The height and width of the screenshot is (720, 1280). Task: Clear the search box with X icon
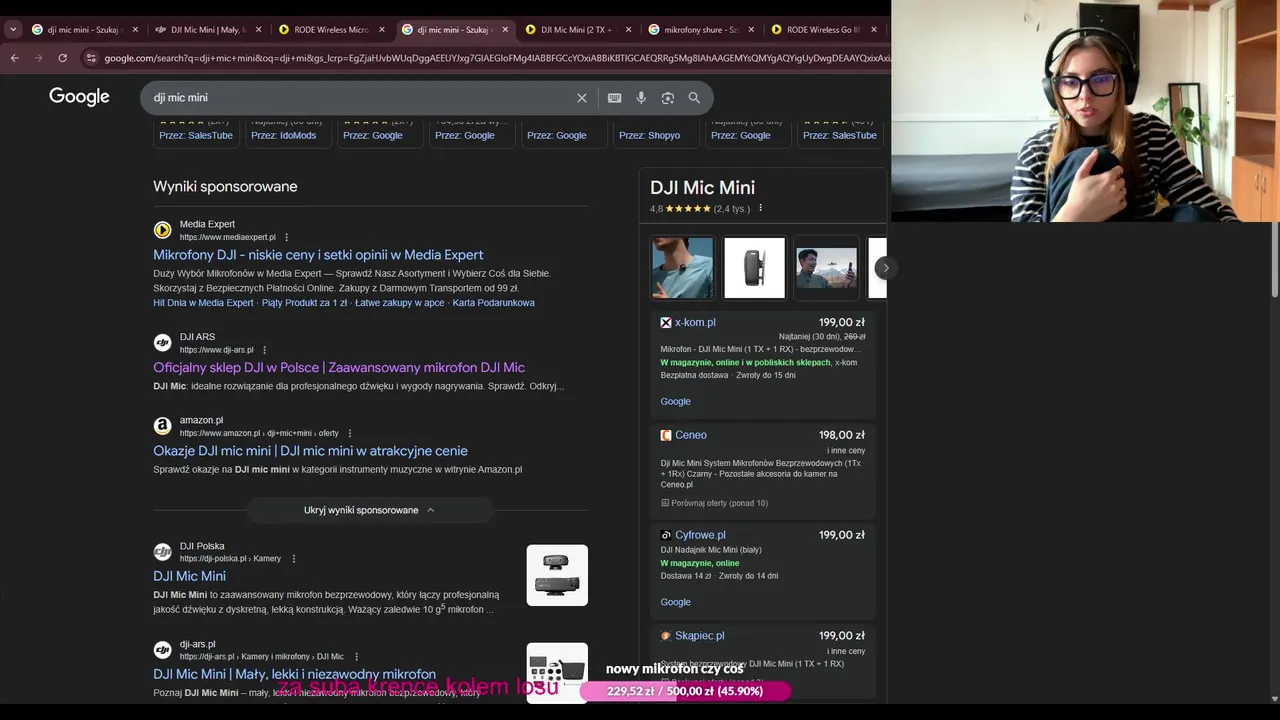(582, 98)
